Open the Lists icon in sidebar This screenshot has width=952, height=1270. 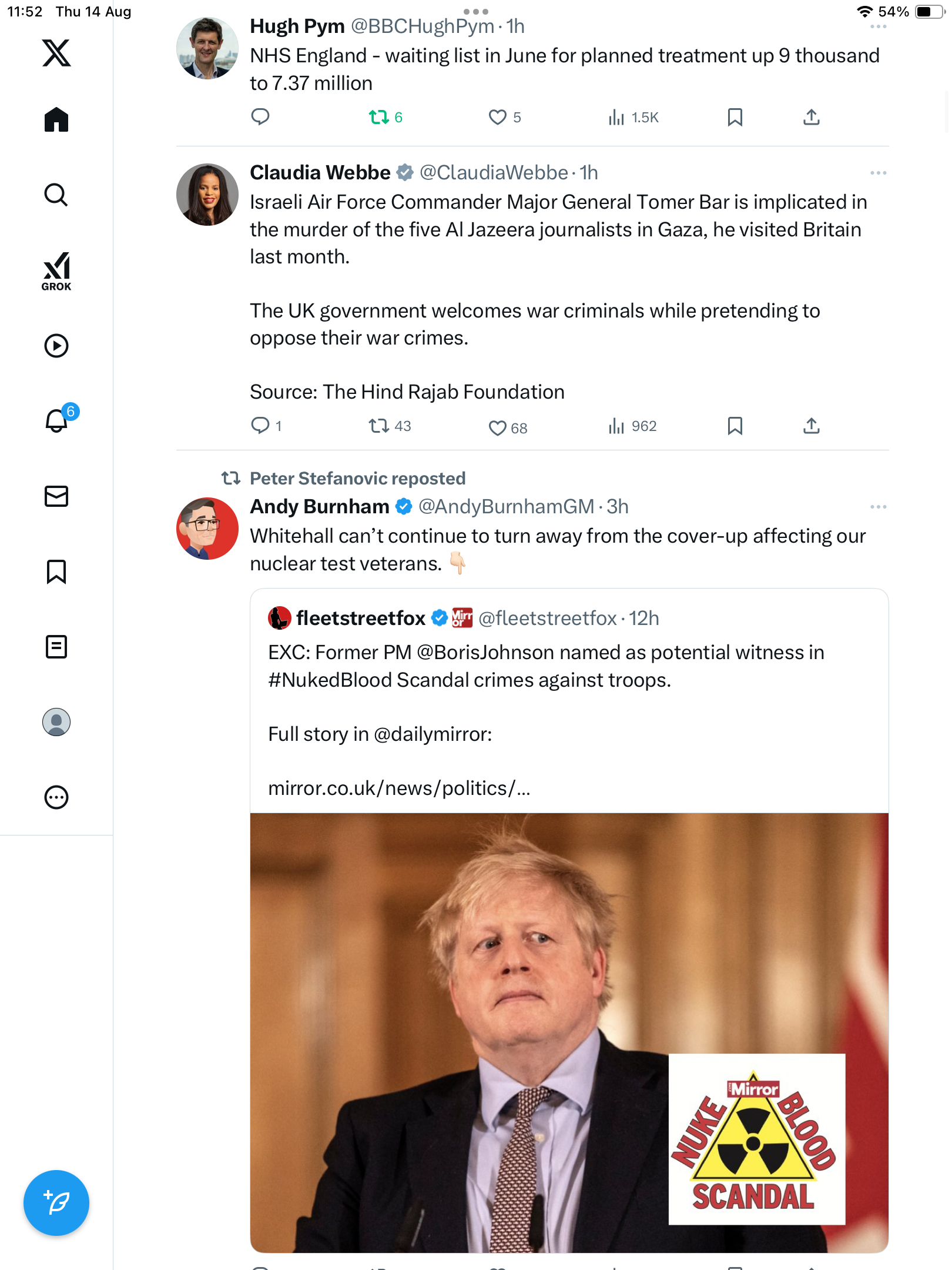(56, 647)
